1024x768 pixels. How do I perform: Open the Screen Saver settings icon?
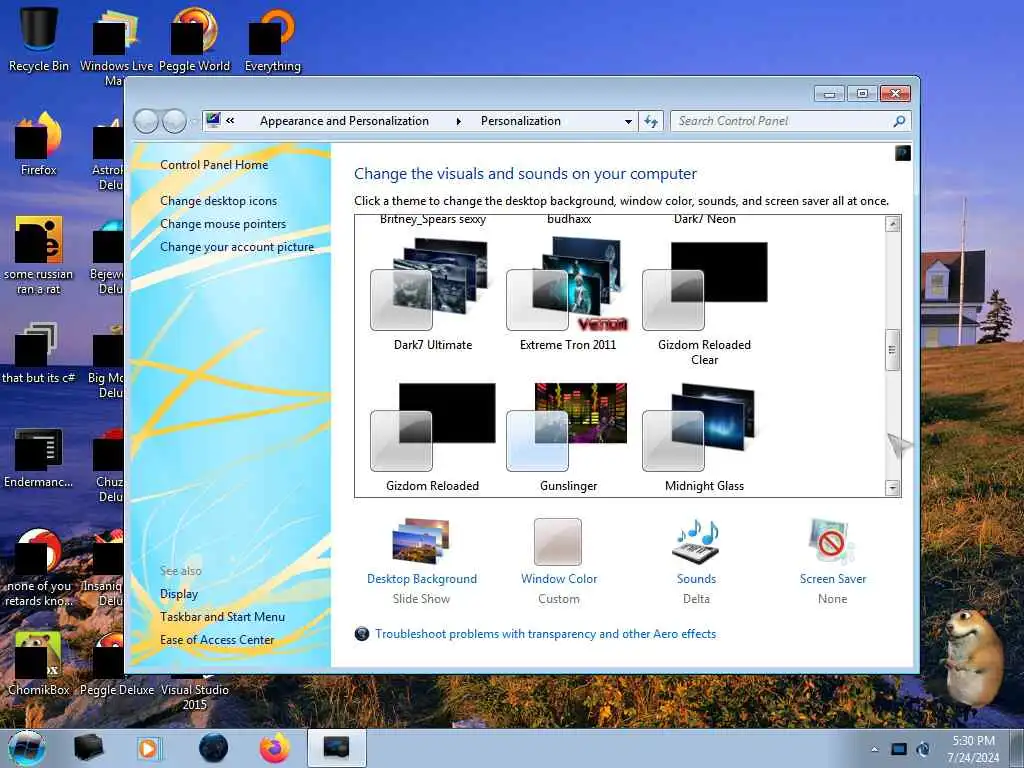point(831,541)
